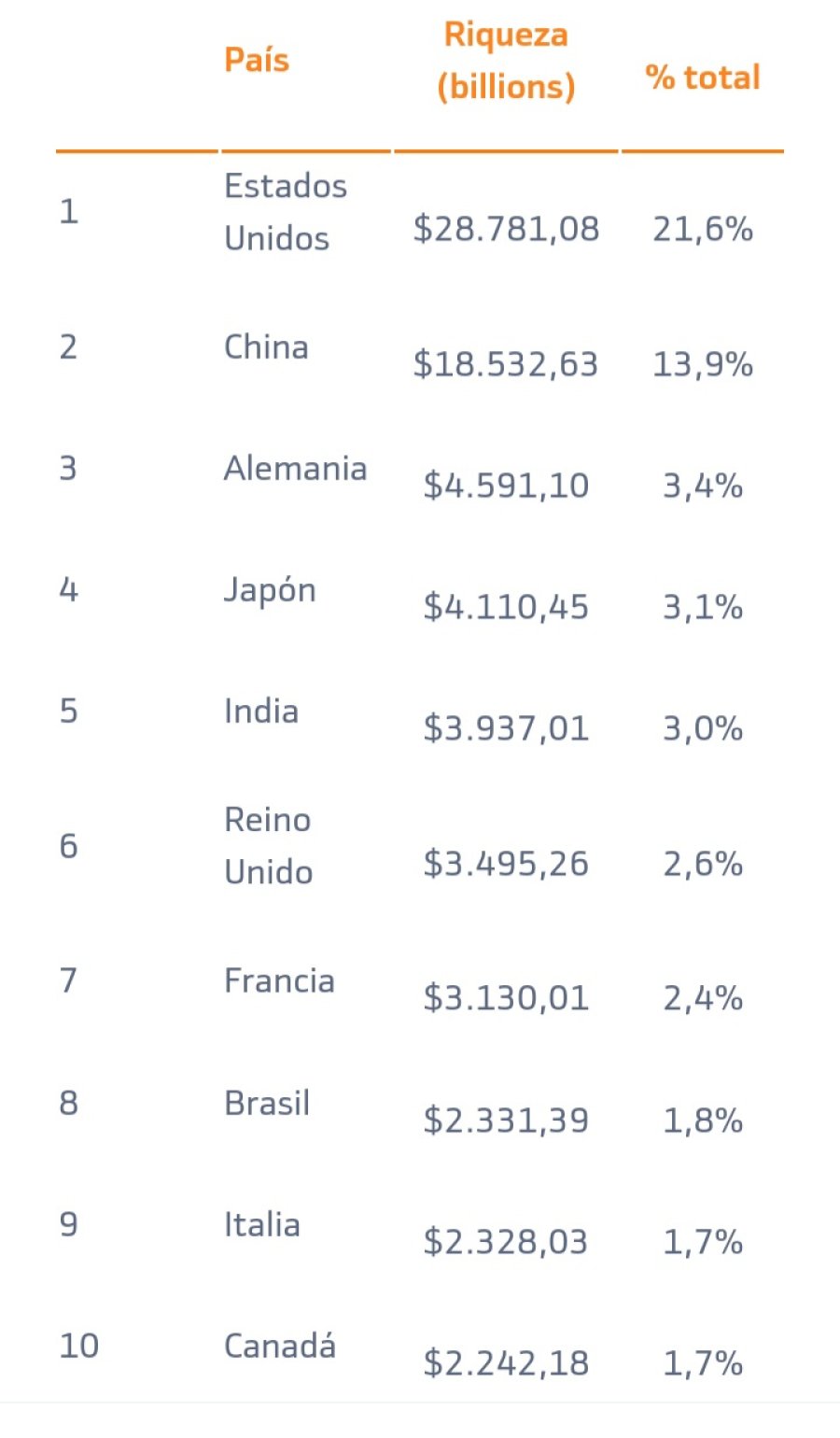Select the Francia country cell

point(279,981)
